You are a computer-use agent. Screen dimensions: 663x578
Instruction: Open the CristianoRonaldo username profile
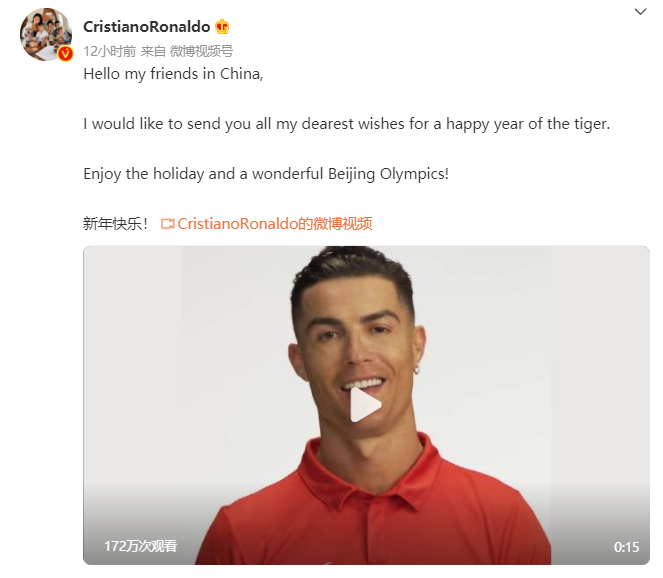coord(146,27)
